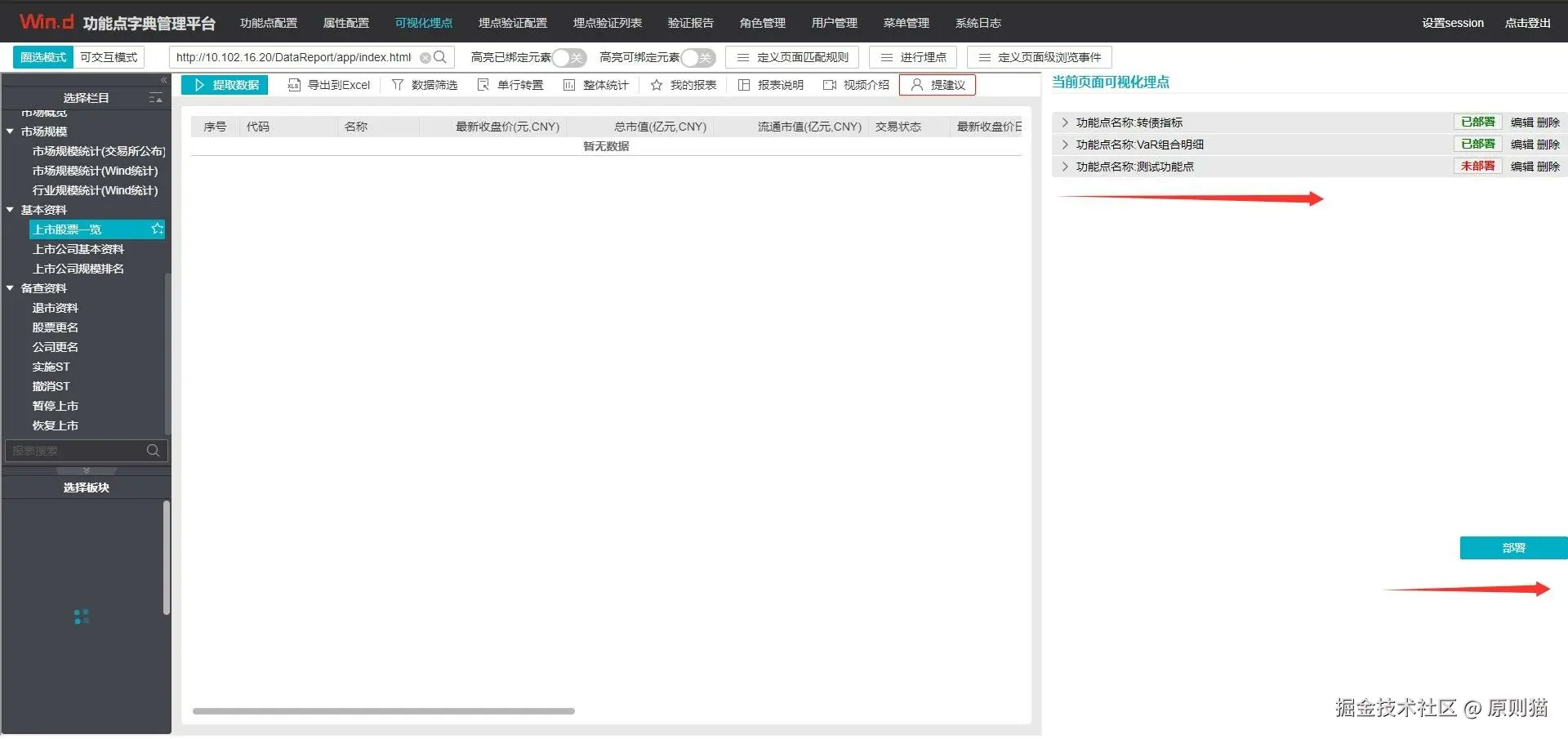Open the 数据筛选 tool
Screen dimensions: 1568x739
pyautogui.click(x=424, y=84)
